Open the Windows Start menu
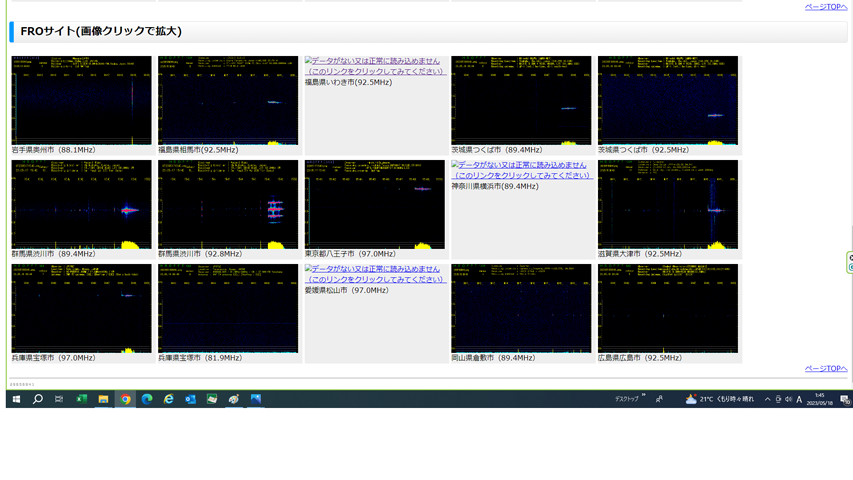 16,399
